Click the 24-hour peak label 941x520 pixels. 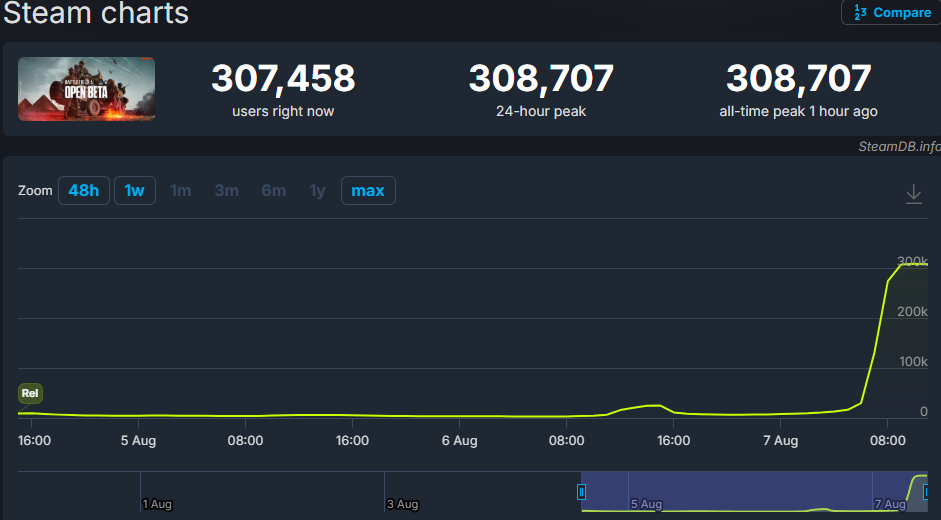pyautogui.click(x=541, y=111)
